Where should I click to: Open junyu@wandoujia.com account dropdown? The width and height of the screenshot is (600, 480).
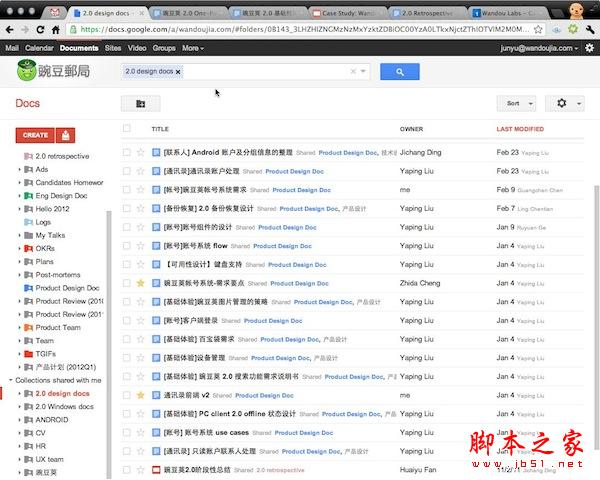(x=539, y=48)
